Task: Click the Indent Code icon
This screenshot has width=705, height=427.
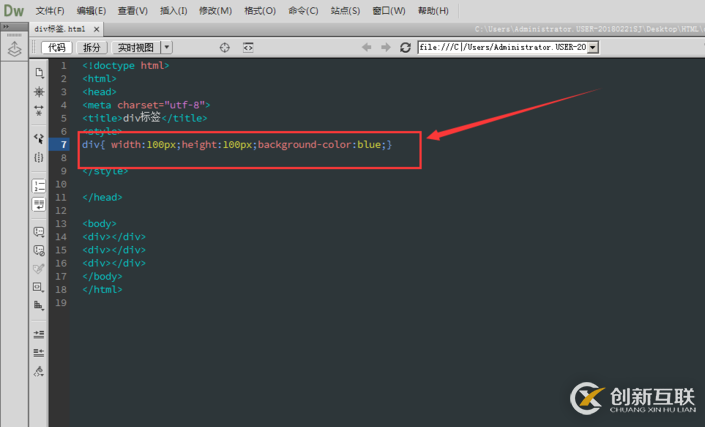Action: 39,334
